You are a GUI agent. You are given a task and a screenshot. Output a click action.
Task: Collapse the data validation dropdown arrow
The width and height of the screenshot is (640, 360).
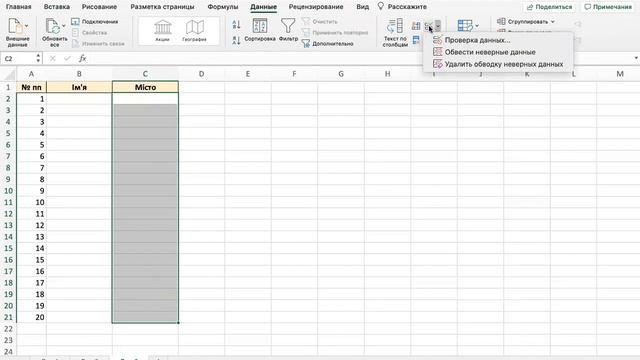click(438, 26)
